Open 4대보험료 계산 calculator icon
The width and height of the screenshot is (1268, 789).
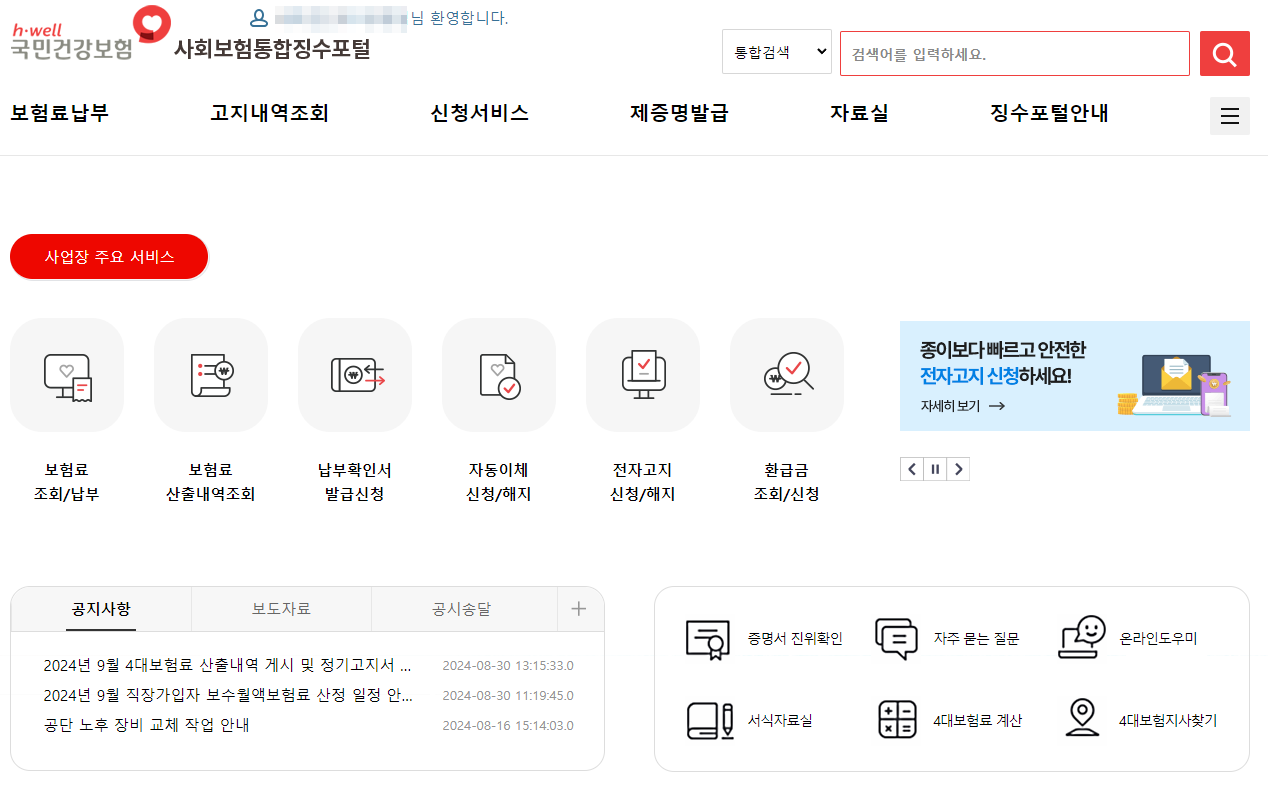tap(897, 720)
